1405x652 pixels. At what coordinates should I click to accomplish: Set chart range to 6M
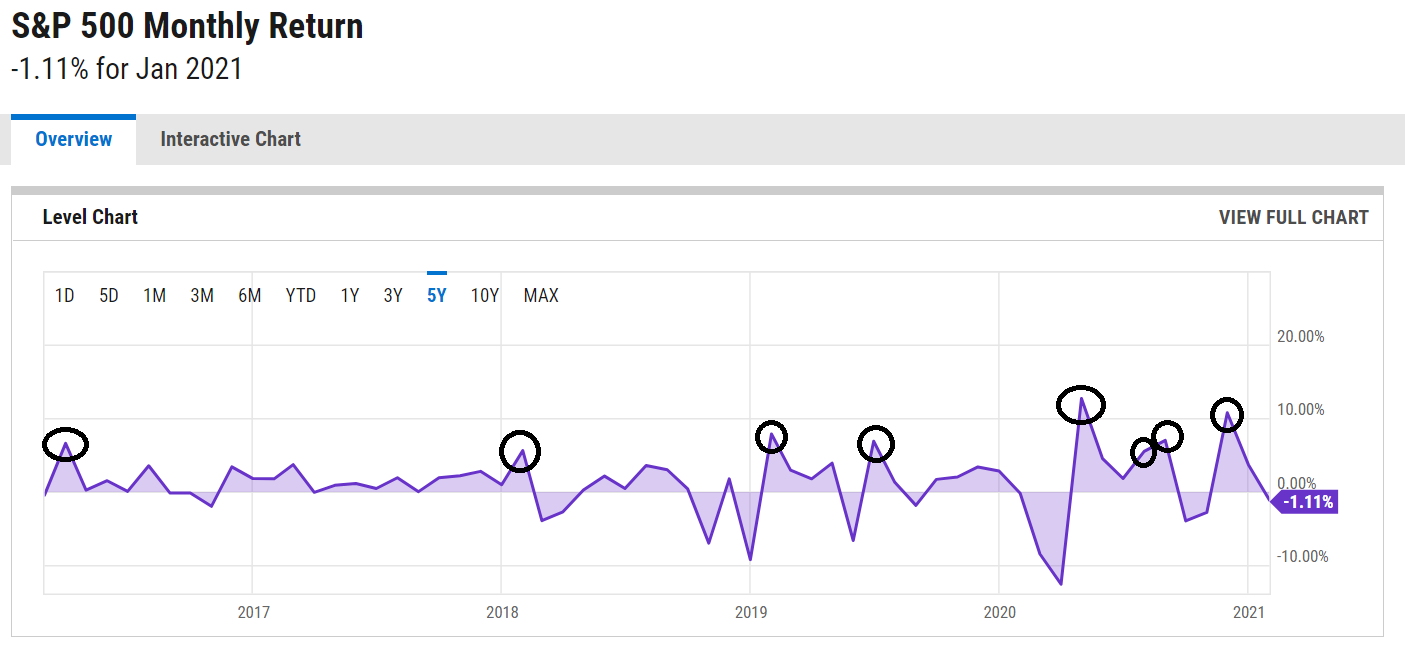point(250,295)
